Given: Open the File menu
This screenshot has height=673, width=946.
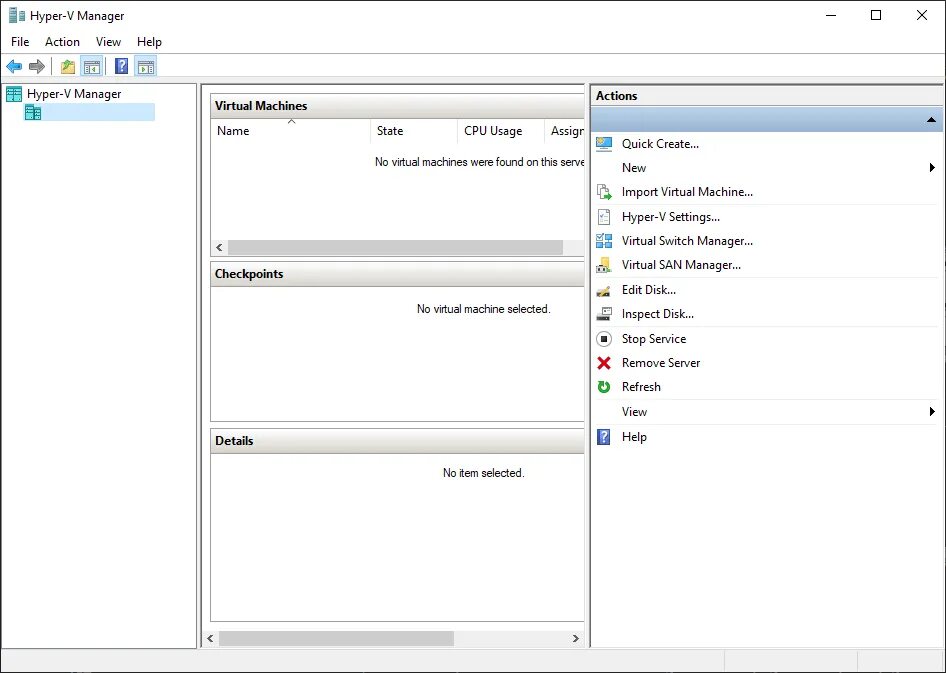Looking at the screenshot, I should pos(20,42).
